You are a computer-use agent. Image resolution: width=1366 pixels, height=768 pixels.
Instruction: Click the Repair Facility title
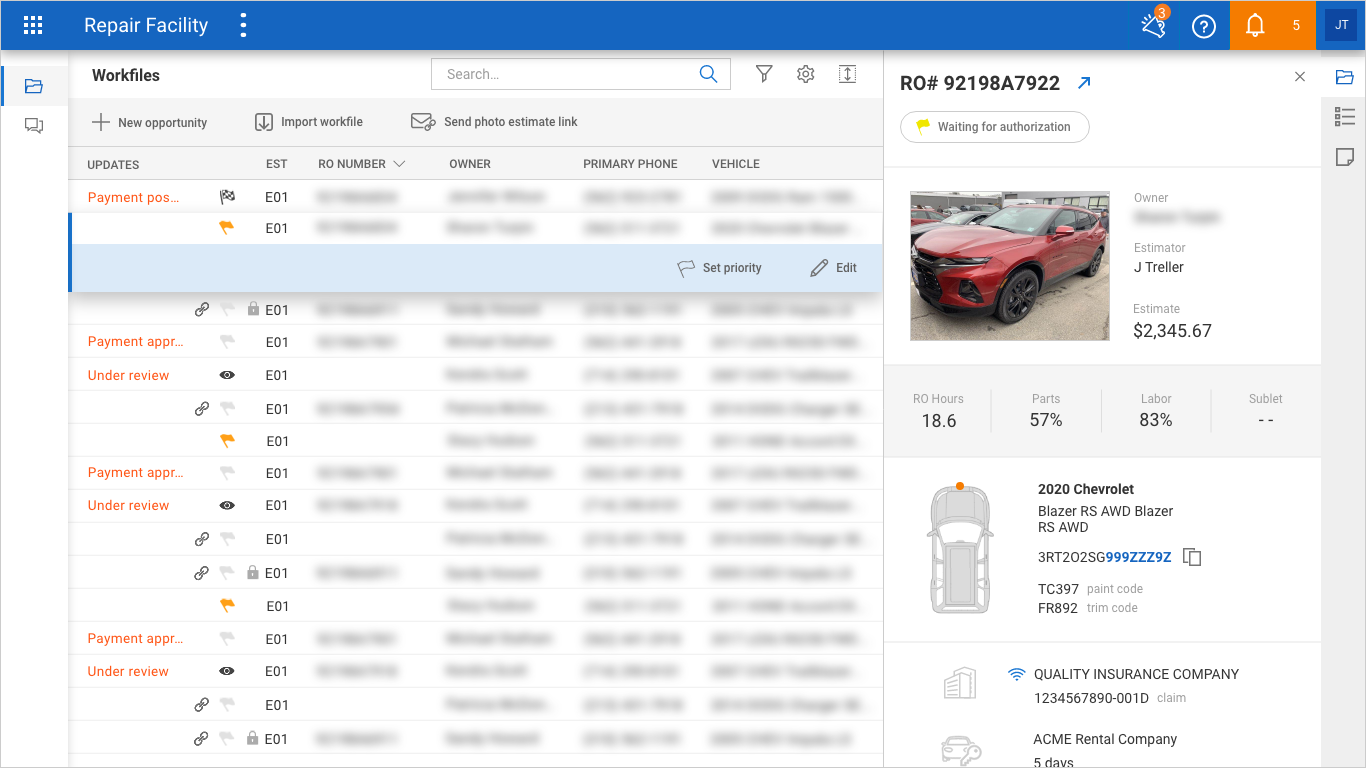(146, 26)
